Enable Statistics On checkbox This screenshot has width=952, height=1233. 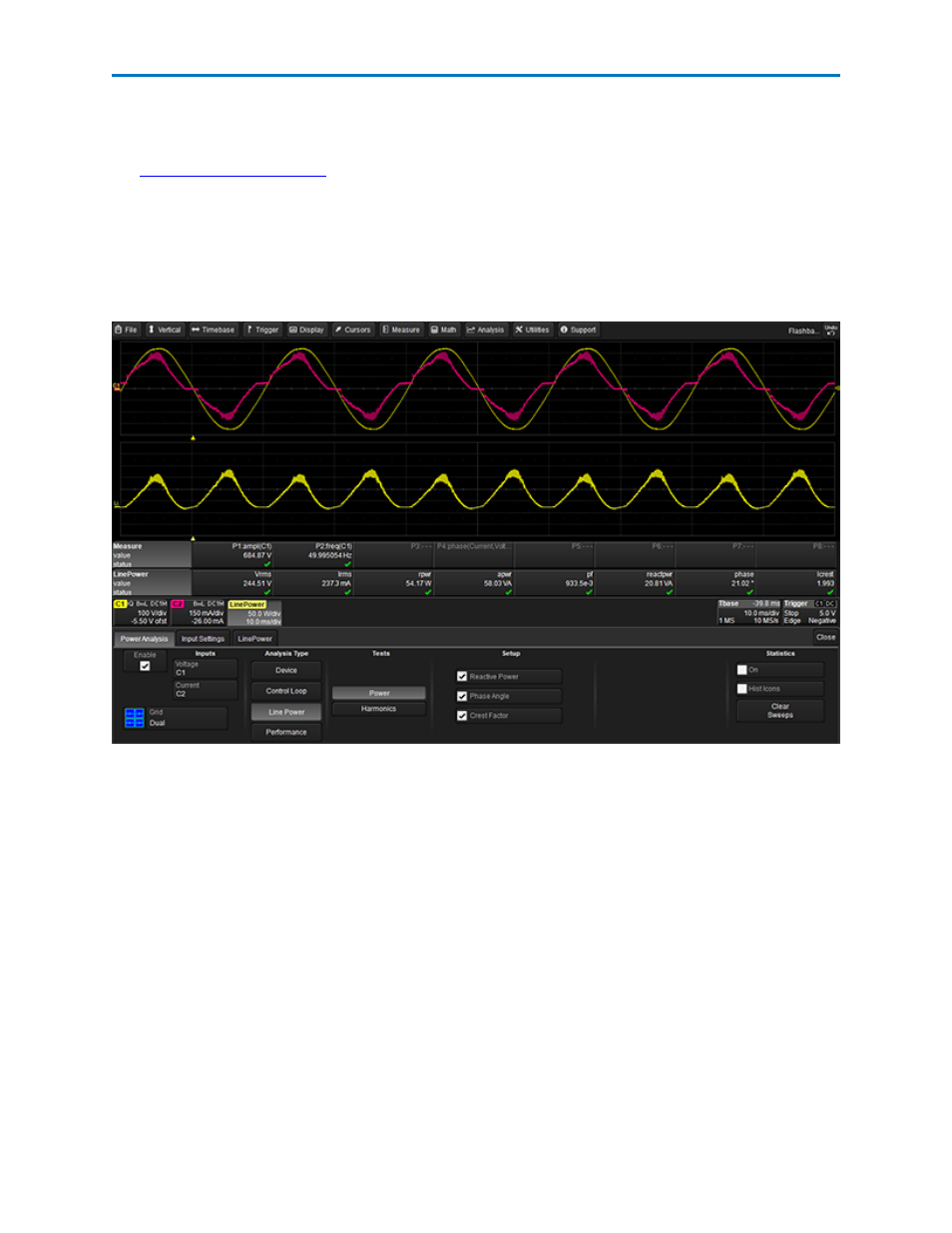(x=742, y=670)
